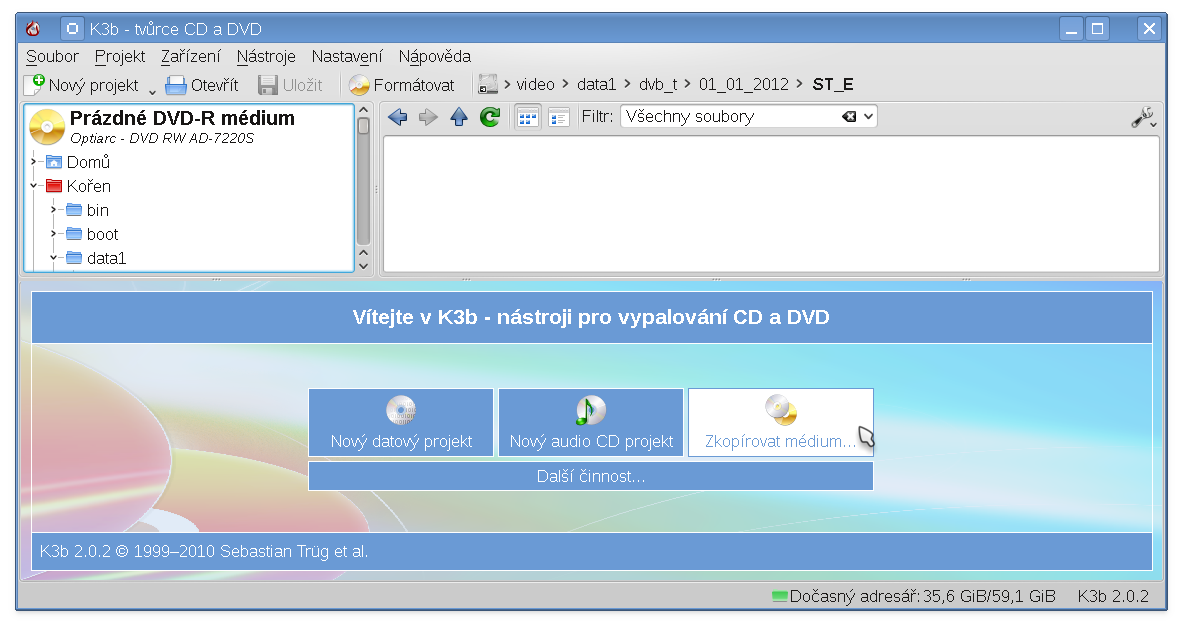Expand the bin folder node

click(x=54, y=210)
